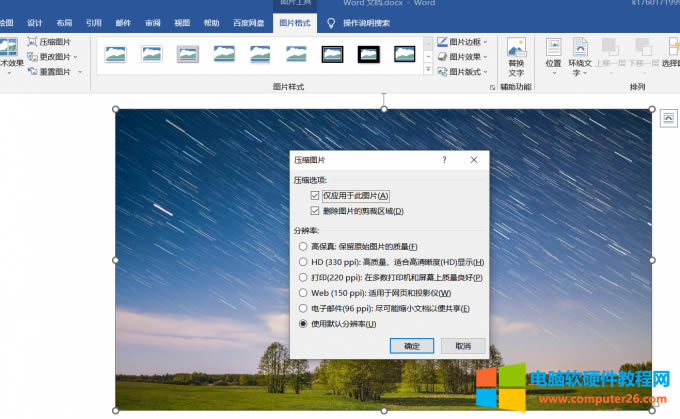The width and height of the screenshot is (680, 419).
Task: Expand the 图片效果 (Picture Effects) dropdown
Action: point(488,57)
